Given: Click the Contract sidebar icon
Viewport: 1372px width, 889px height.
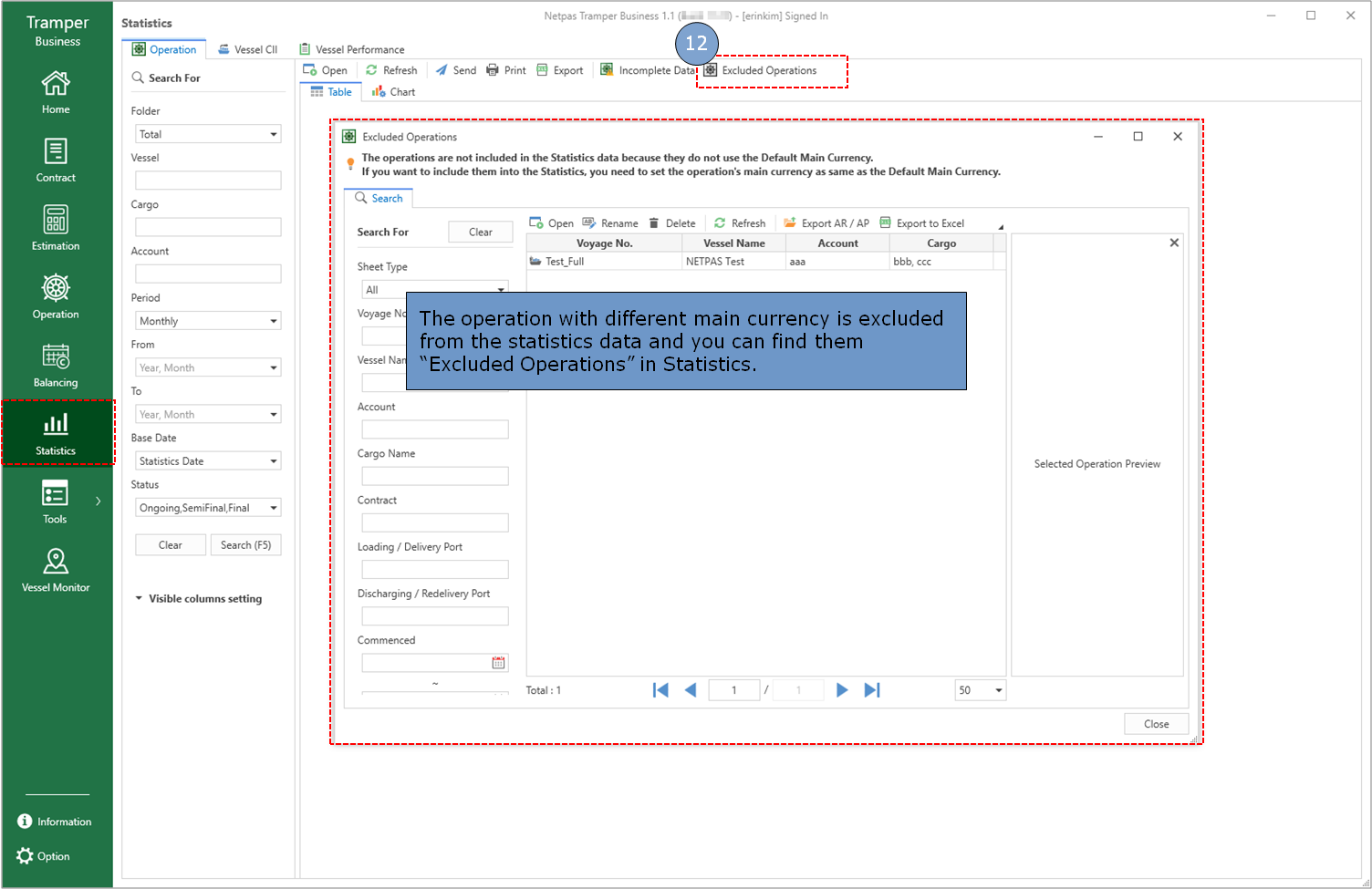Looking at the screenshot, I should coord(56,159).
